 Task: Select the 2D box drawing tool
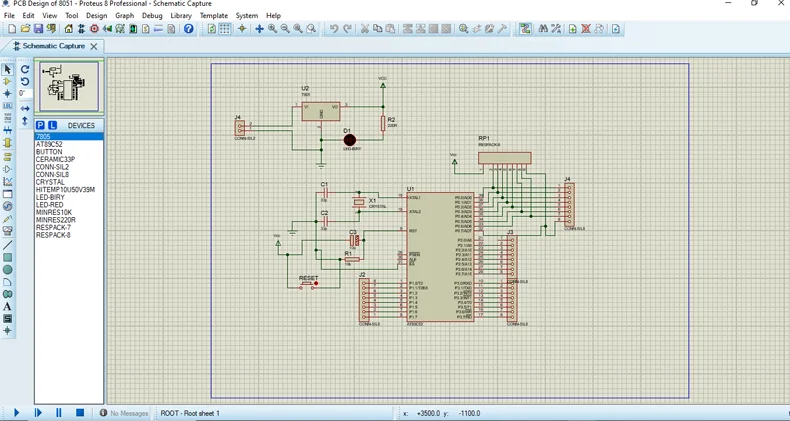coord(8,257)
